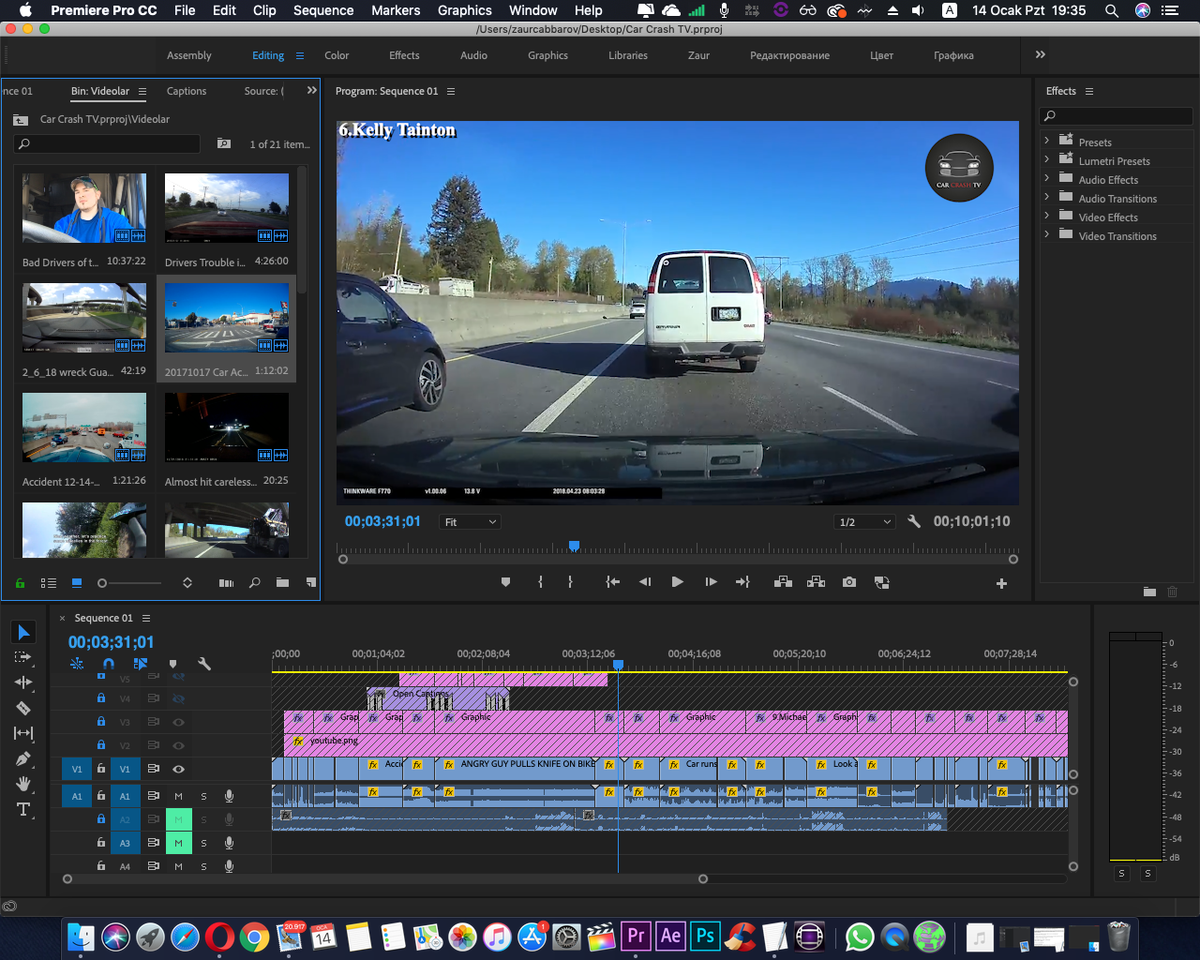Click the Lift button in Program monitor
This screenshot has width=1200, height=960.
[x=782, y=582]
